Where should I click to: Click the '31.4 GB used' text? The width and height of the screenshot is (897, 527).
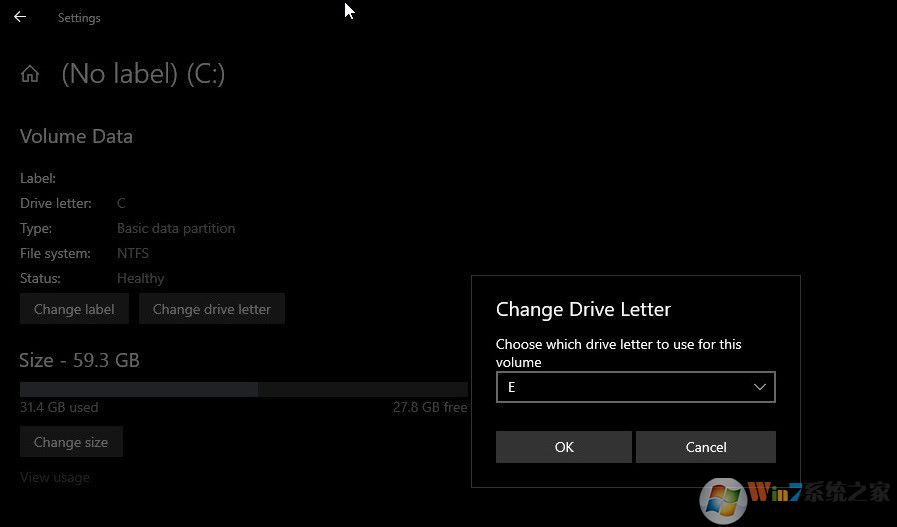pos(59,407)
